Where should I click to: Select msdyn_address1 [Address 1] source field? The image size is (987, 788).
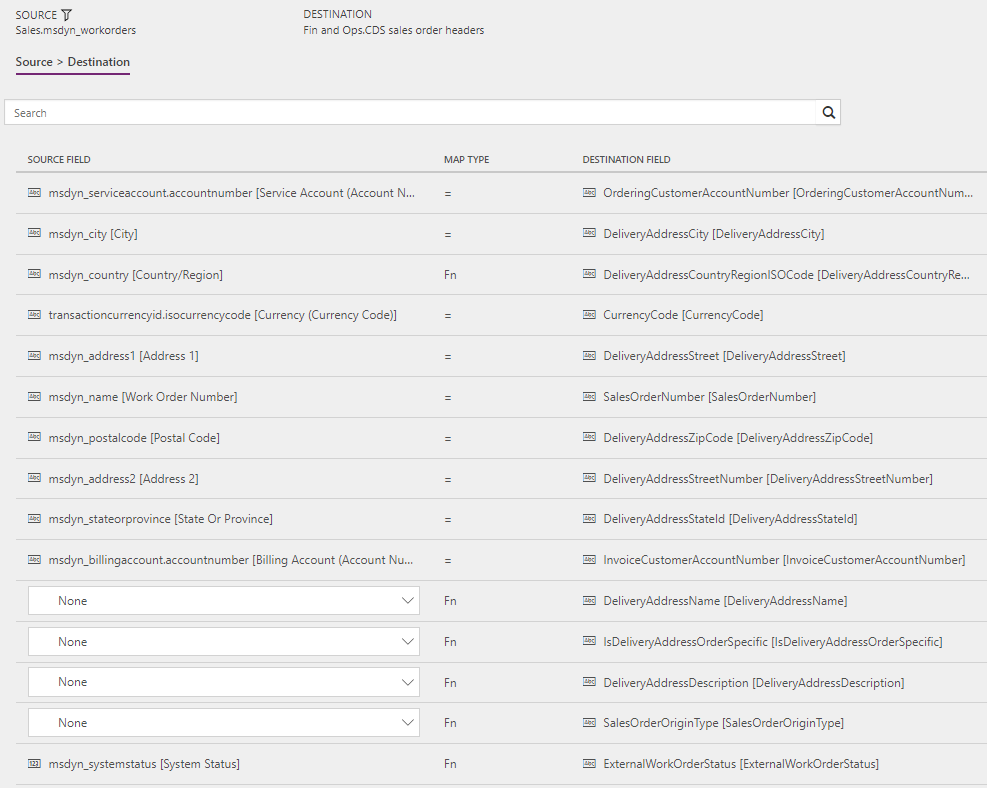123,356
